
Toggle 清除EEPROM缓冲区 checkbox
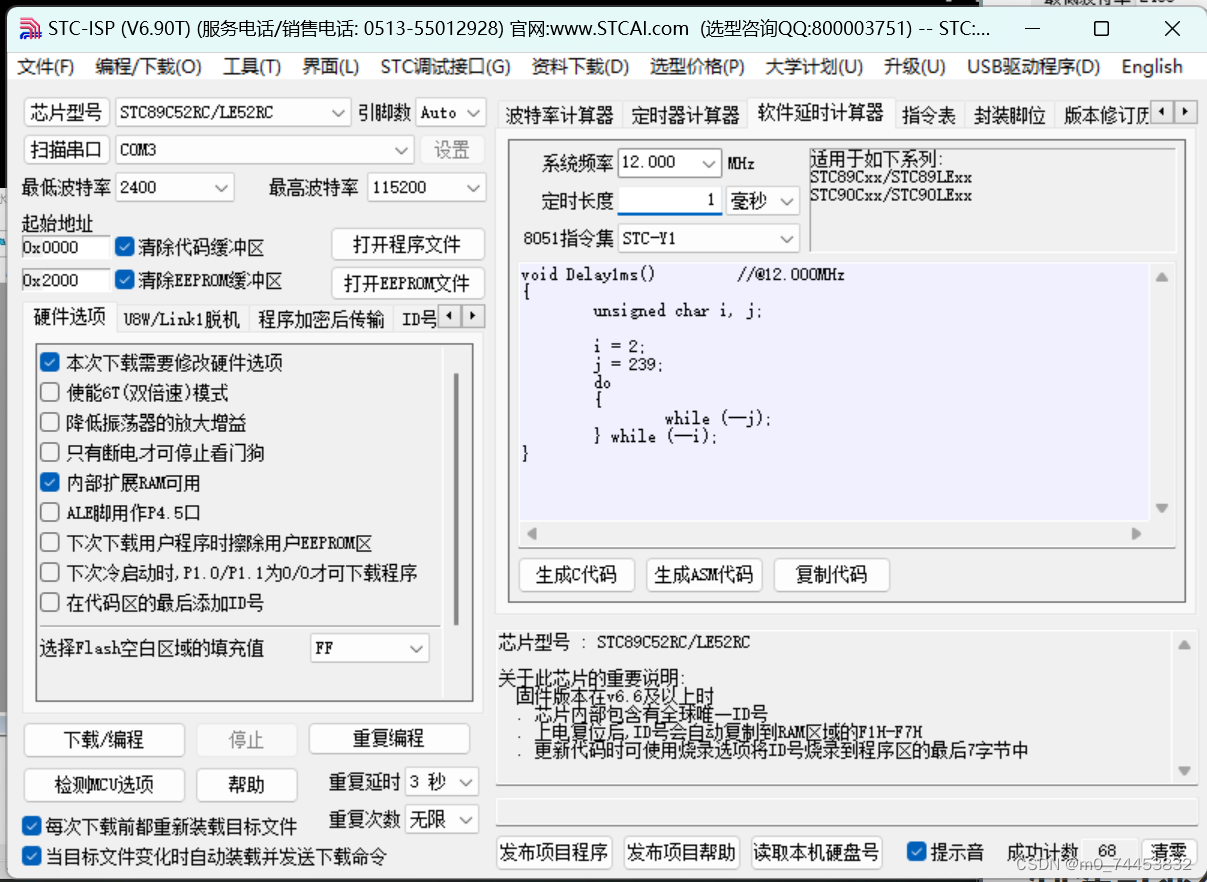click(x=125, y=280)
